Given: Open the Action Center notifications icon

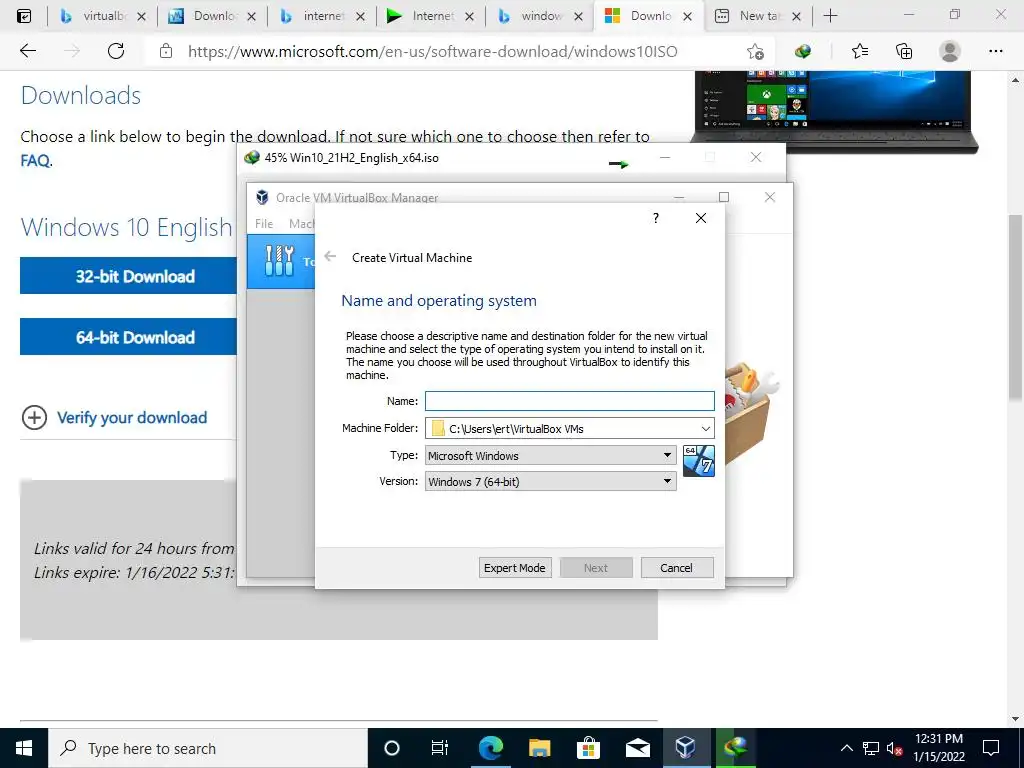Looking at the screenshot, I should pos(991,748).
